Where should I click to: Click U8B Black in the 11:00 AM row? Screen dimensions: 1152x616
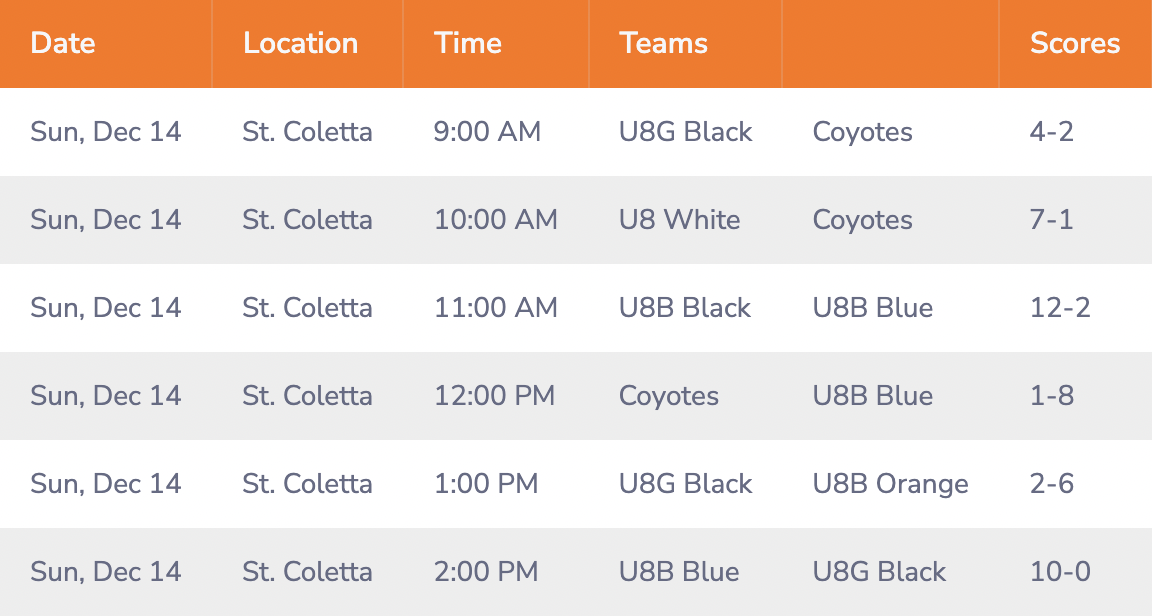click(685, 307)
